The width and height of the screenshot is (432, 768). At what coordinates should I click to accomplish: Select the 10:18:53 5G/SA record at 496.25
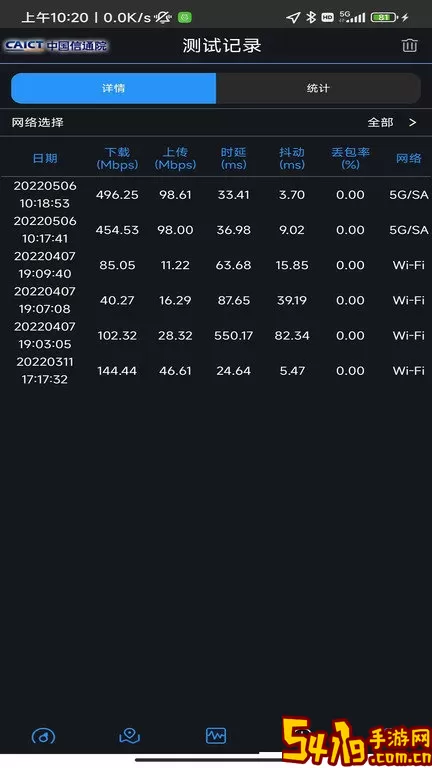point(216,194)
